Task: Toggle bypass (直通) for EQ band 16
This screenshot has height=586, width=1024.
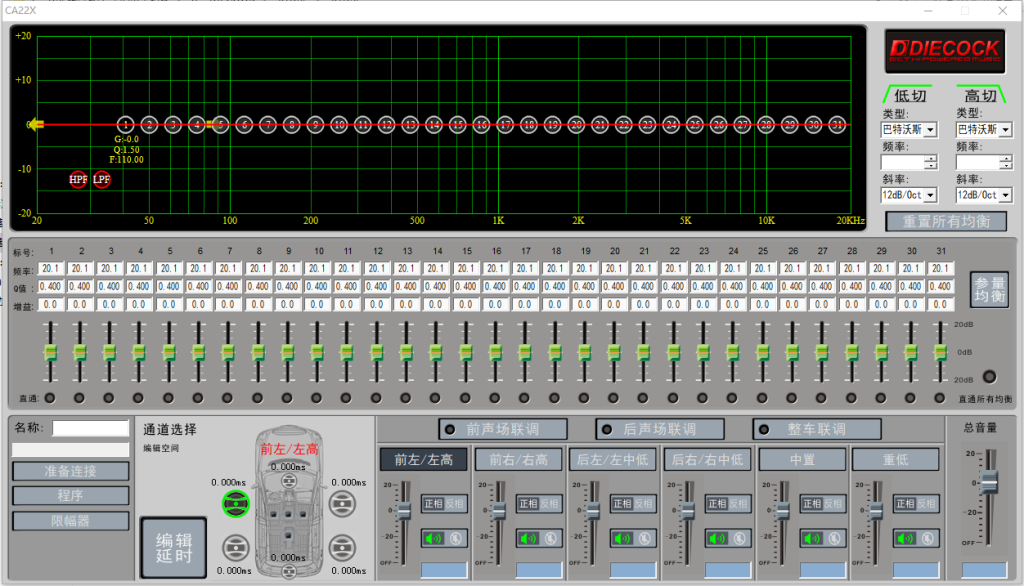Action: (494, 398)
